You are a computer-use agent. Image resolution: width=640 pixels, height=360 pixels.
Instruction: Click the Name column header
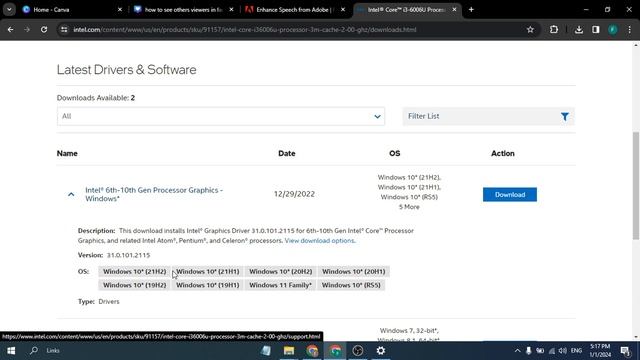pyautogui.click(x=67, y=153)
